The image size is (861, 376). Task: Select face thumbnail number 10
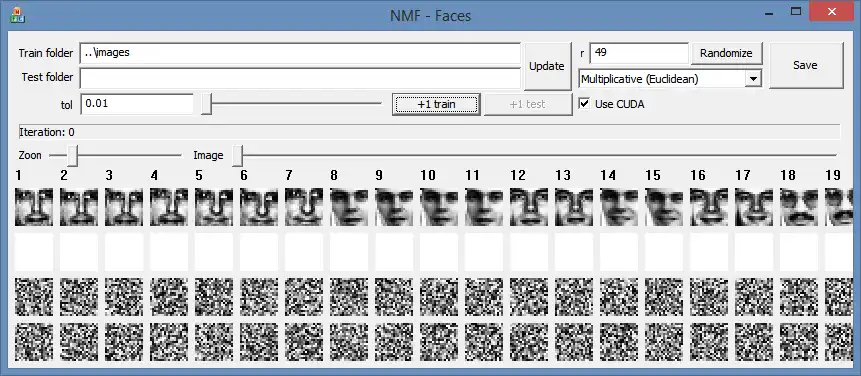(x=439, y=207)
